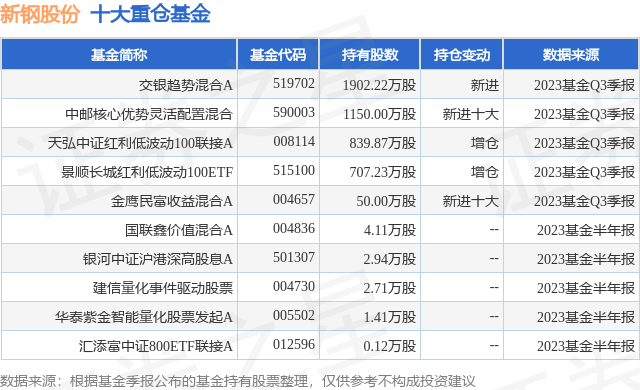The width and height of the screenshot is (640, 390).
Task: Open 中邮核心优势灵活配置混合 fund entry
Action: 149,114
